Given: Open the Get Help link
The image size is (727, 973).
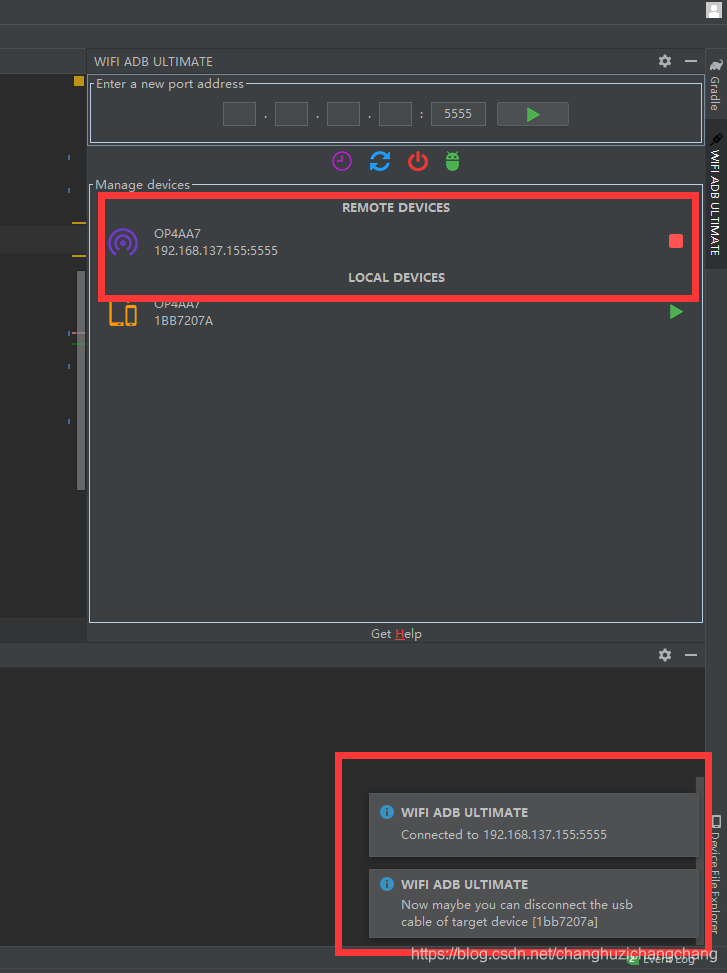Looking at the screenshot, I should (396, 634).
